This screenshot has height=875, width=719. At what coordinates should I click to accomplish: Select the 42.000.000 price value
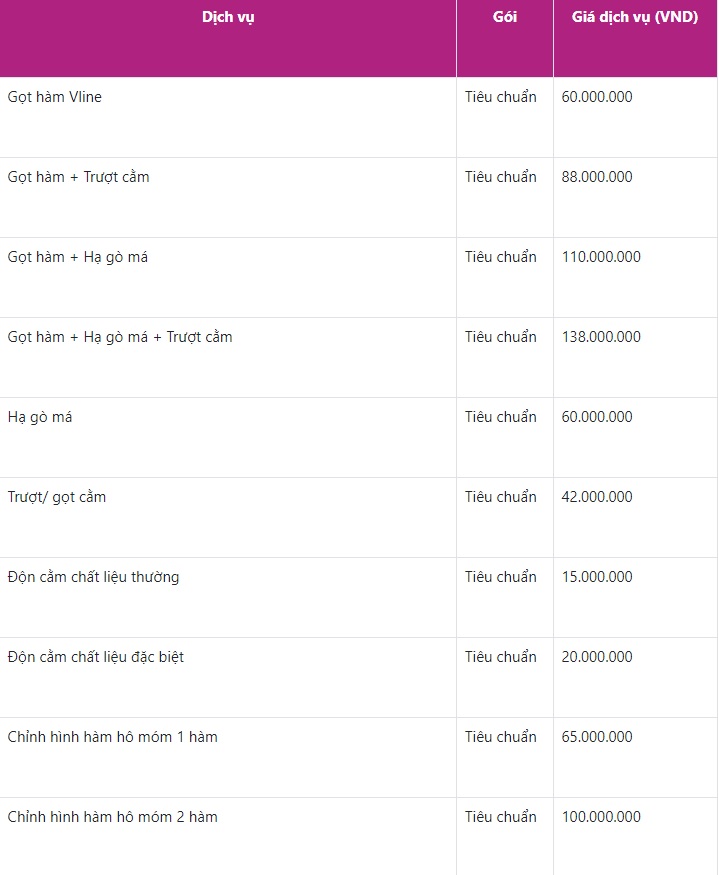pyautogui.click(x=597, y=497)
